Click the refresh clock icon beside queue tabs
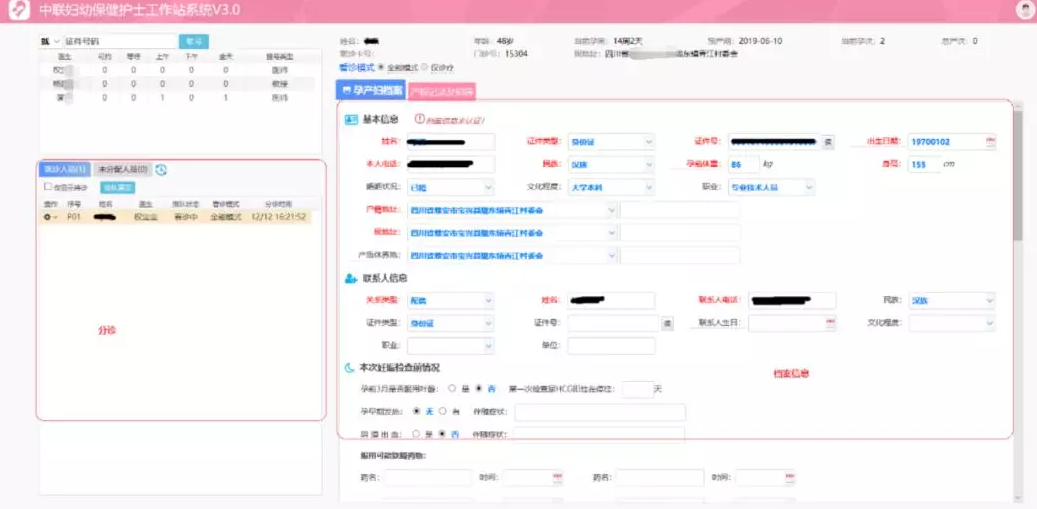The image size is (1037, 509). [161, 170]
